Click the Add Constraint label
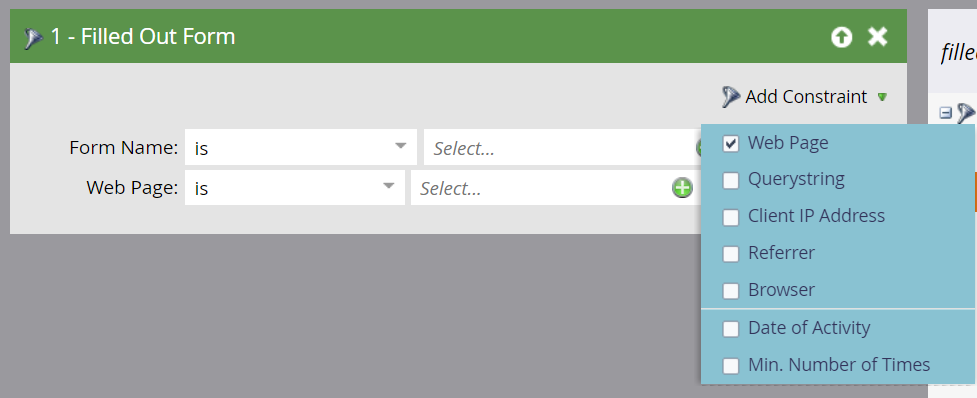Screen dimensions: 977x398 (x=806, y=97)
